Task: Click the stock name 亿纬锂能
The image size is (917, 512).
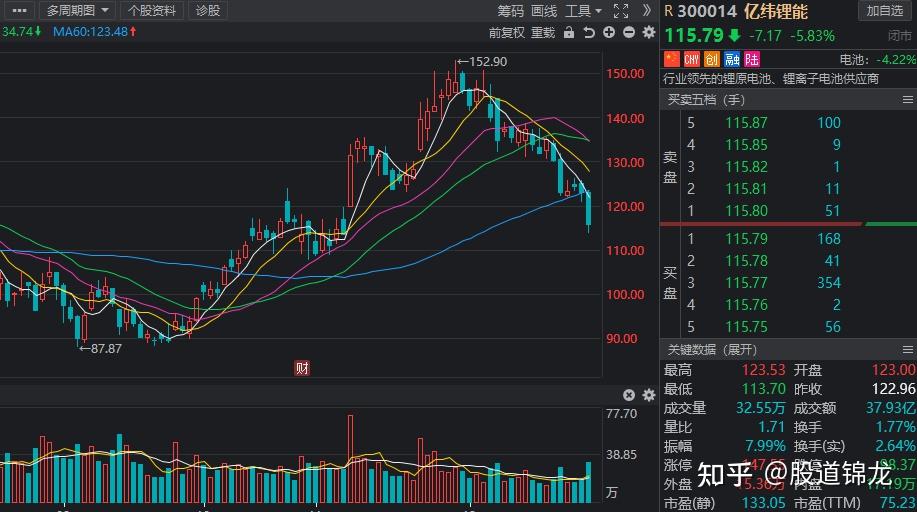Action: pyautogui.click(x=775, y=11)
